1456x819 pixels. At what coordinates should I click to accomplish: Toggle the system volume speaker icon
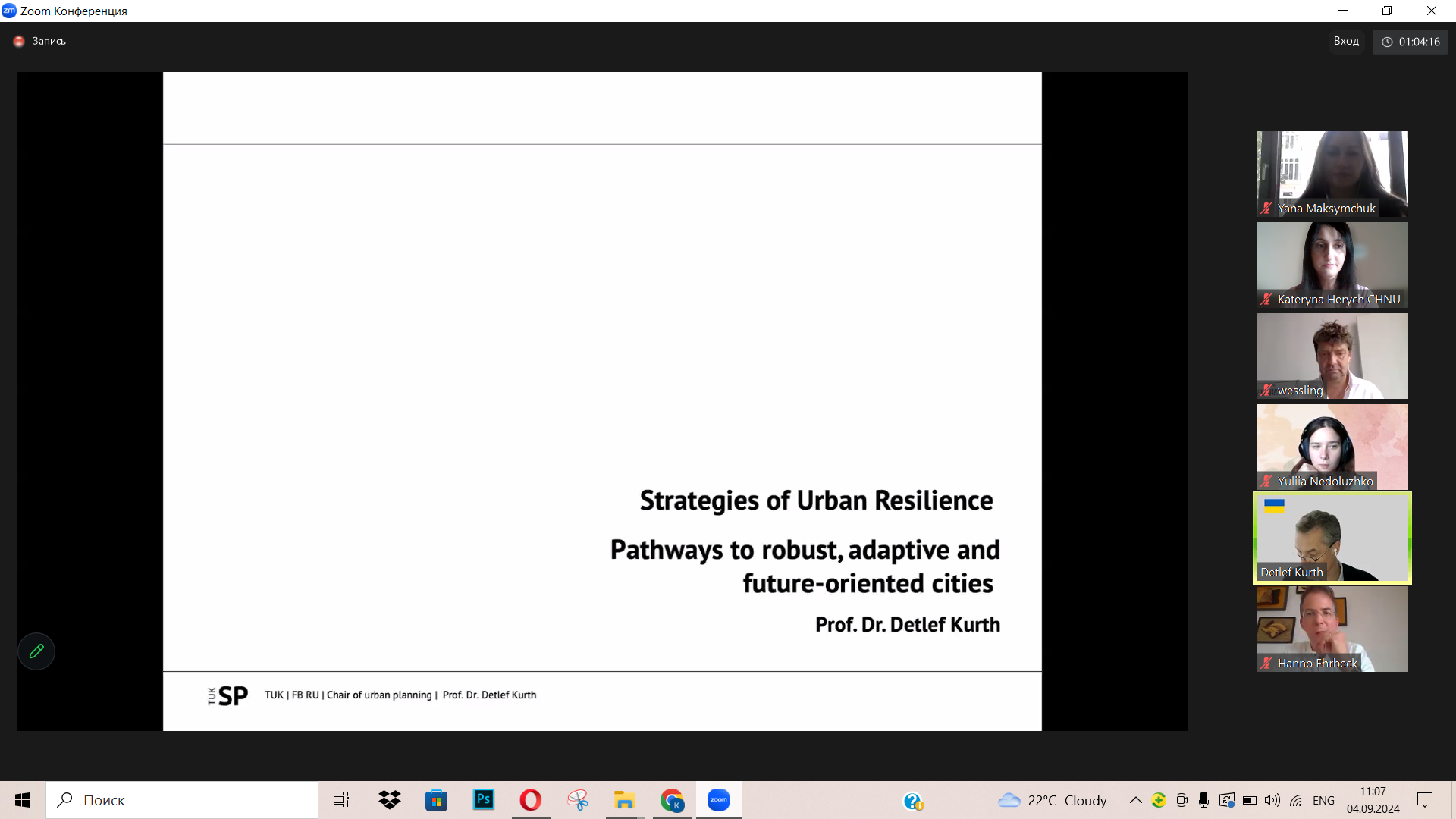point(1272,800)
